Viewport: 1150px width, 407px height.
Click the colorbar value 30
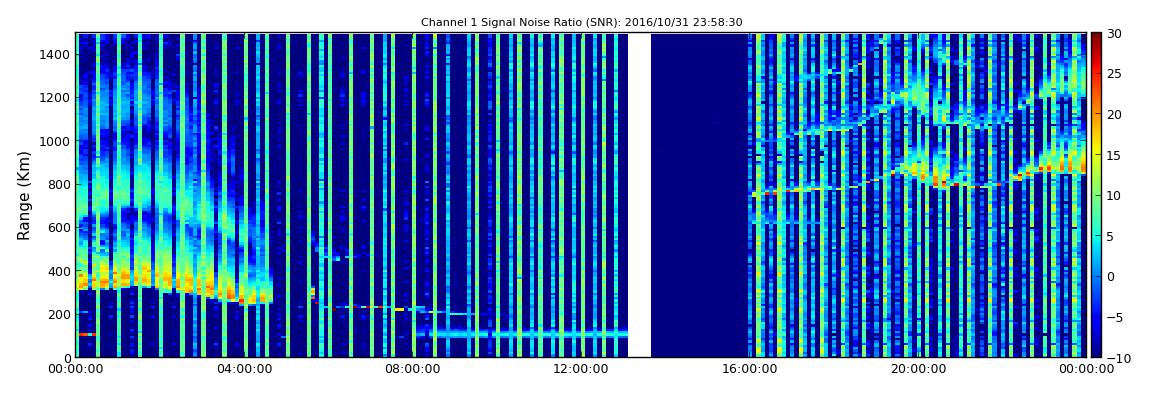[x=1113, y=34]
